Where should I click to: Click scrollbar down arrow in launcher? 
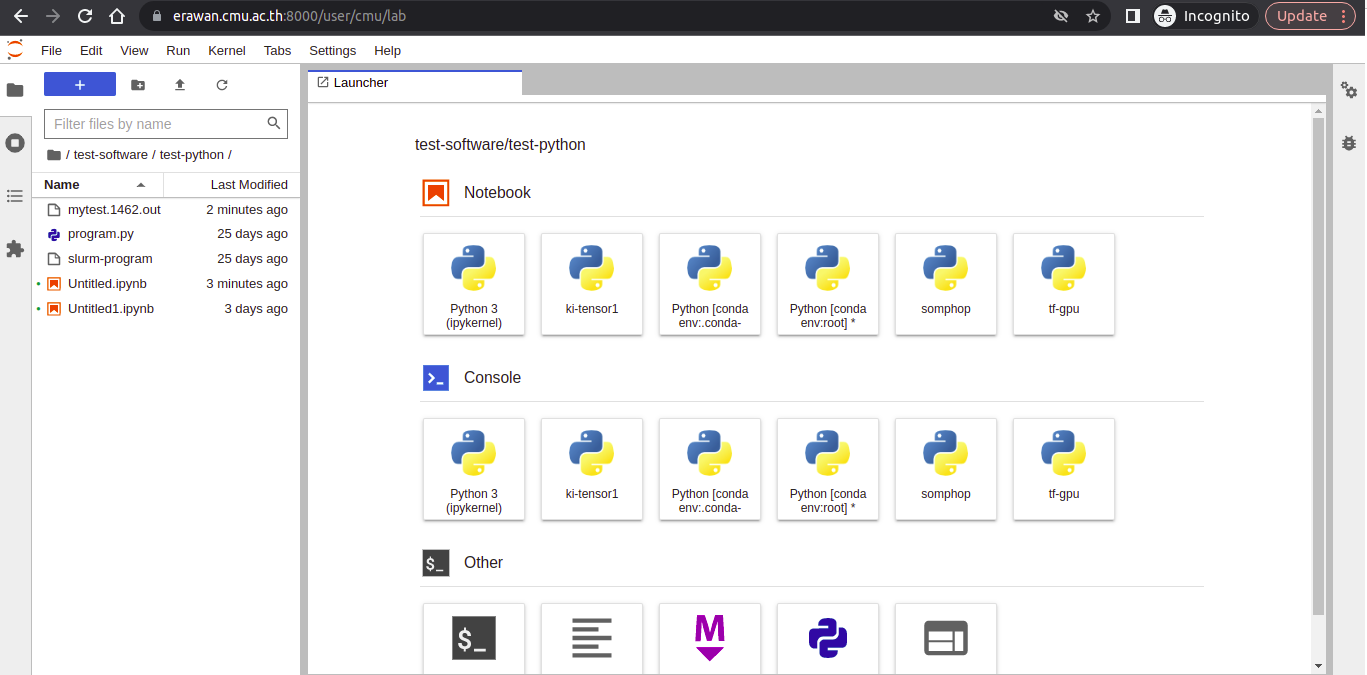[1318, 665]
